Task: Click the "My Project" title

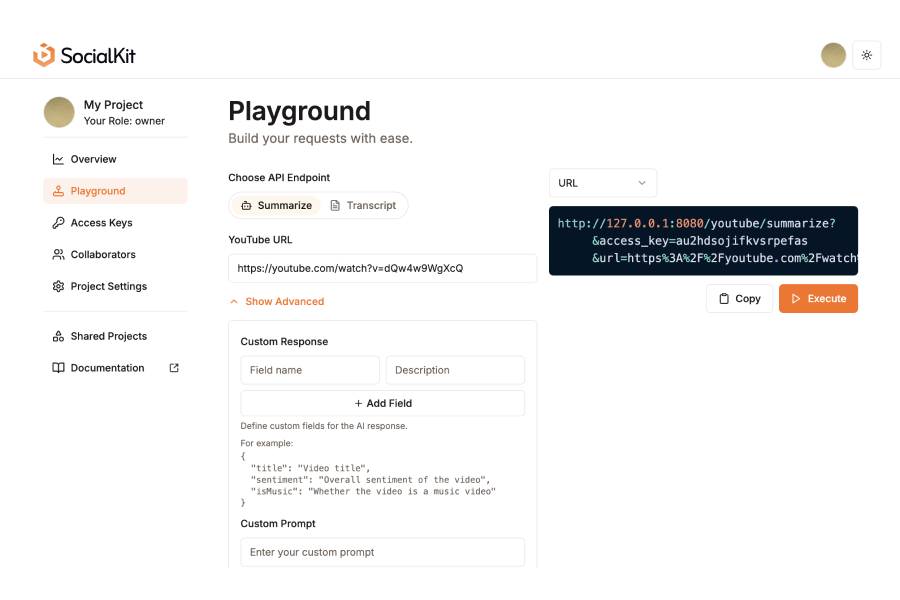Action: pyautogui.click(x=113, y=105)
